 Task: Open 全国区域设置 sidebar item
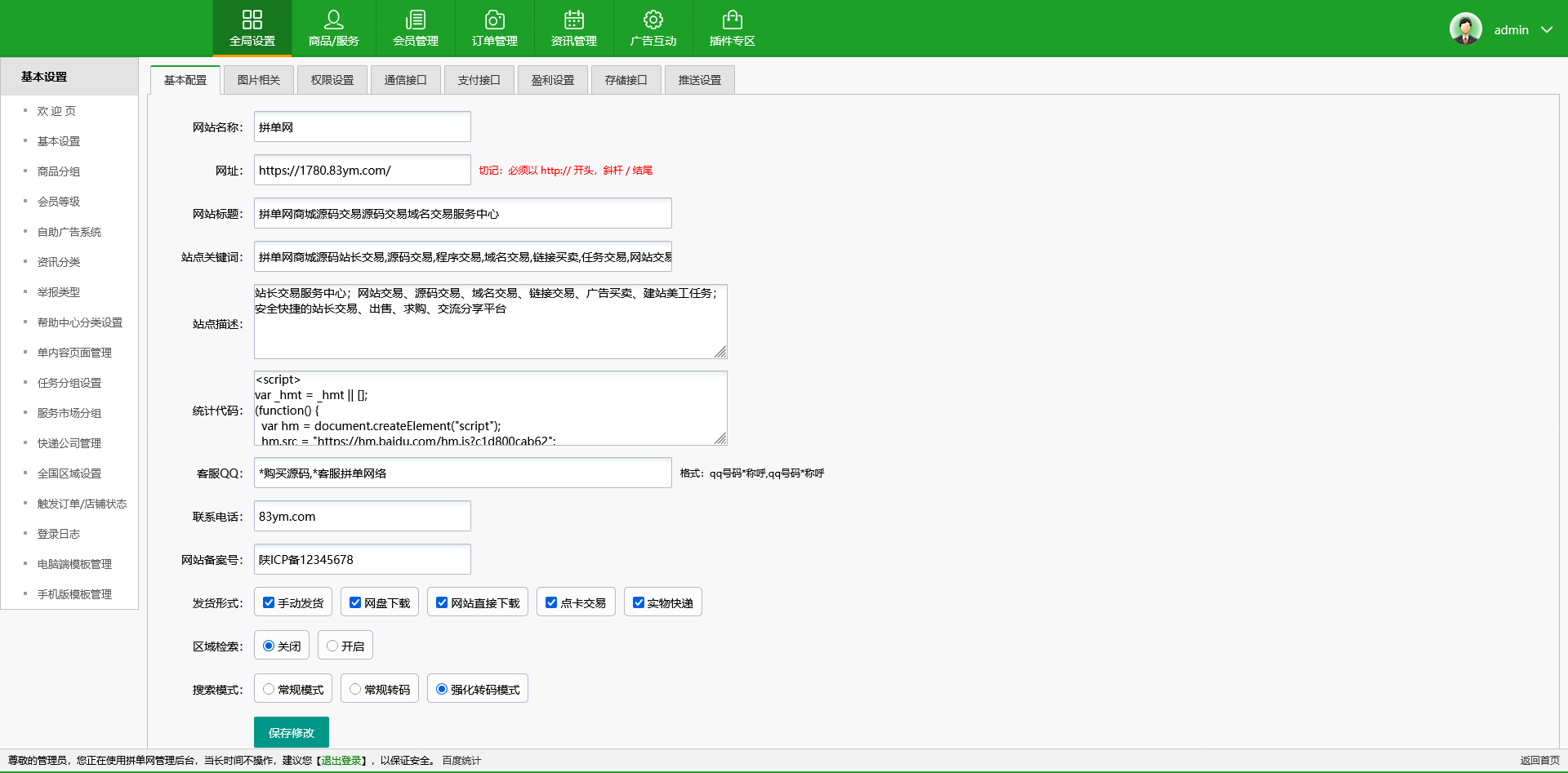(x=69, y=473)
